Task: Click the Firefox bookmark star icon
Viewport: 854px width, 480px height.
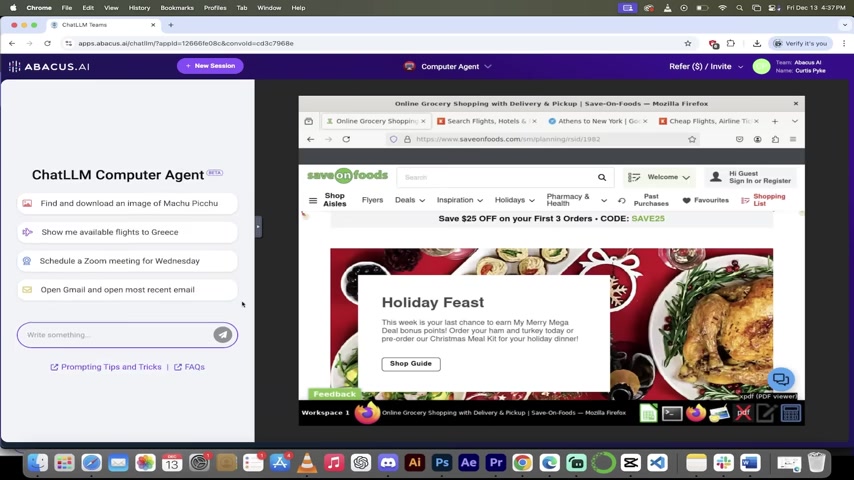Action: pos(692,139)
